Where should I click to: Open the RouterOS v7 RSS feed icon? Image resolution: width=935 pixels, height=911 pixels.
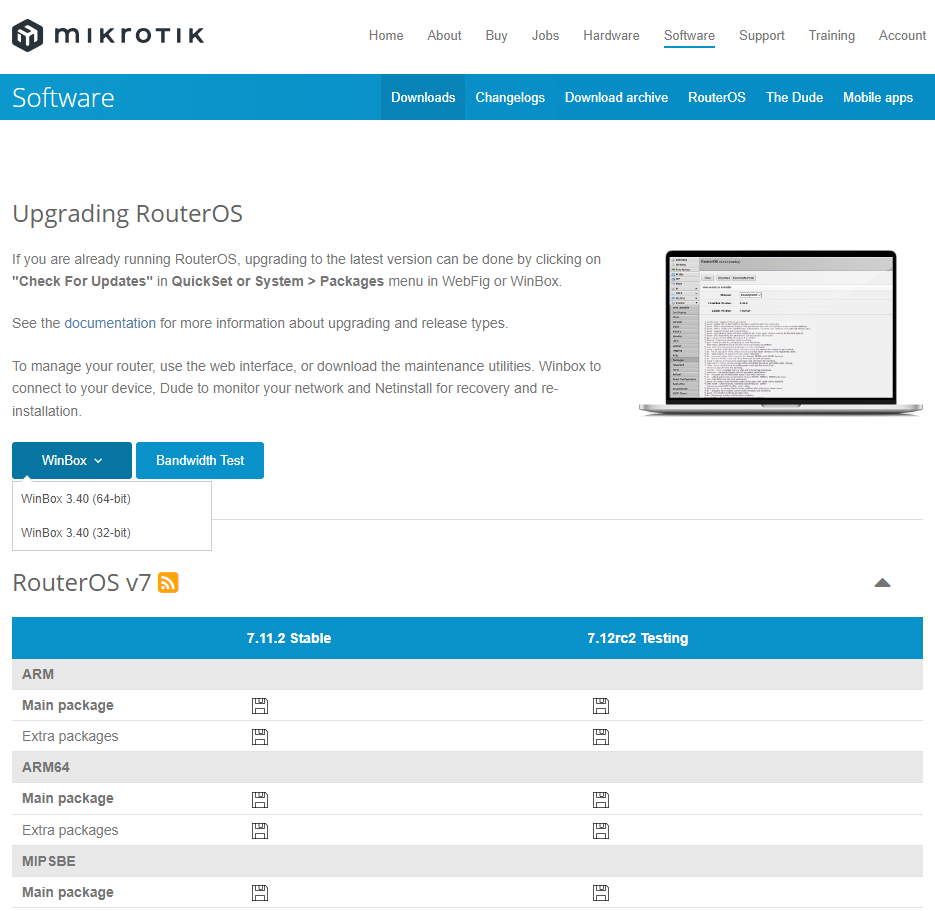pyautogui.click(x=168, y=582)
